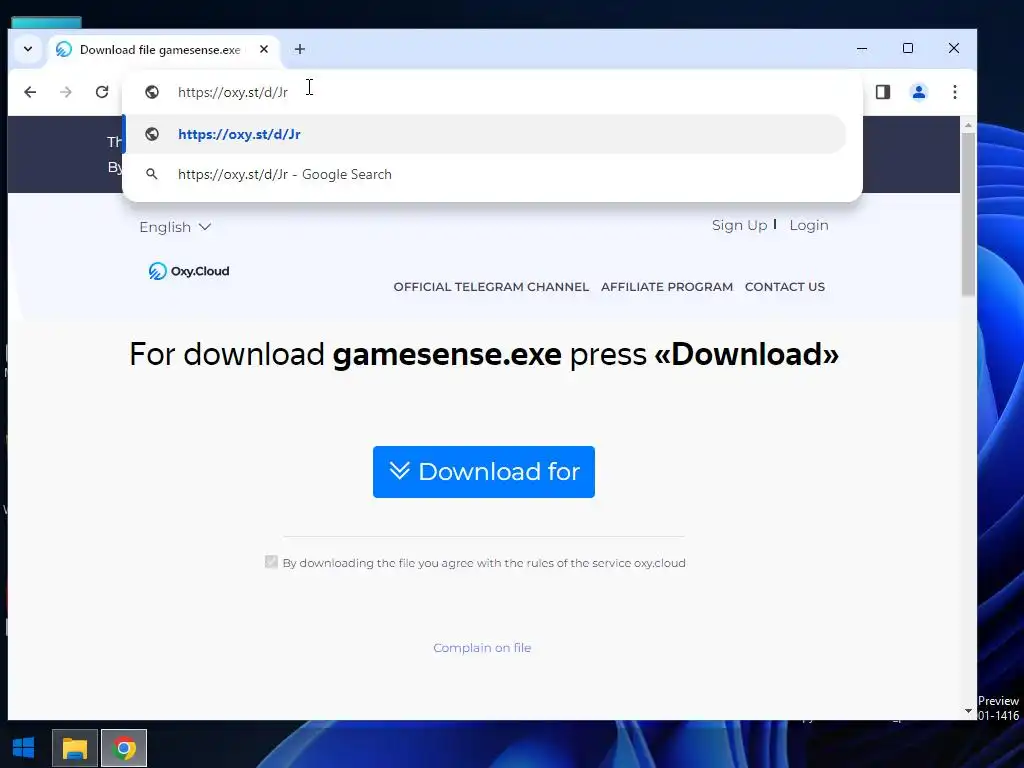Image resolution: width=1024 pixels, height=768 pixels.
Task: Toggle the Chrome side panel icon
Action: pyautogui.click(x=883, y=92)
